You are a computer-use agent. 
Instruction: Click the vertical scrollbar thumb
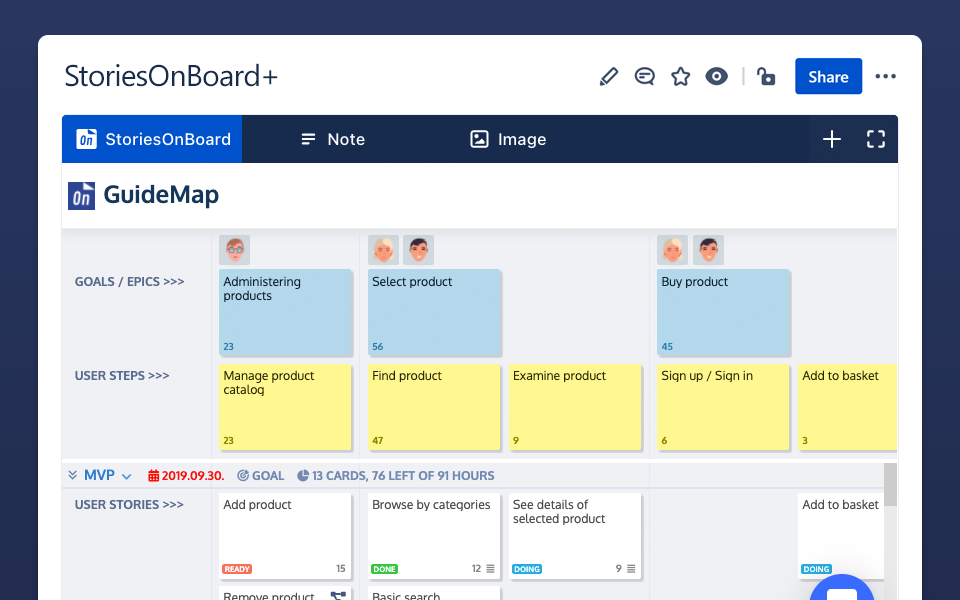[x=890, y=484]
